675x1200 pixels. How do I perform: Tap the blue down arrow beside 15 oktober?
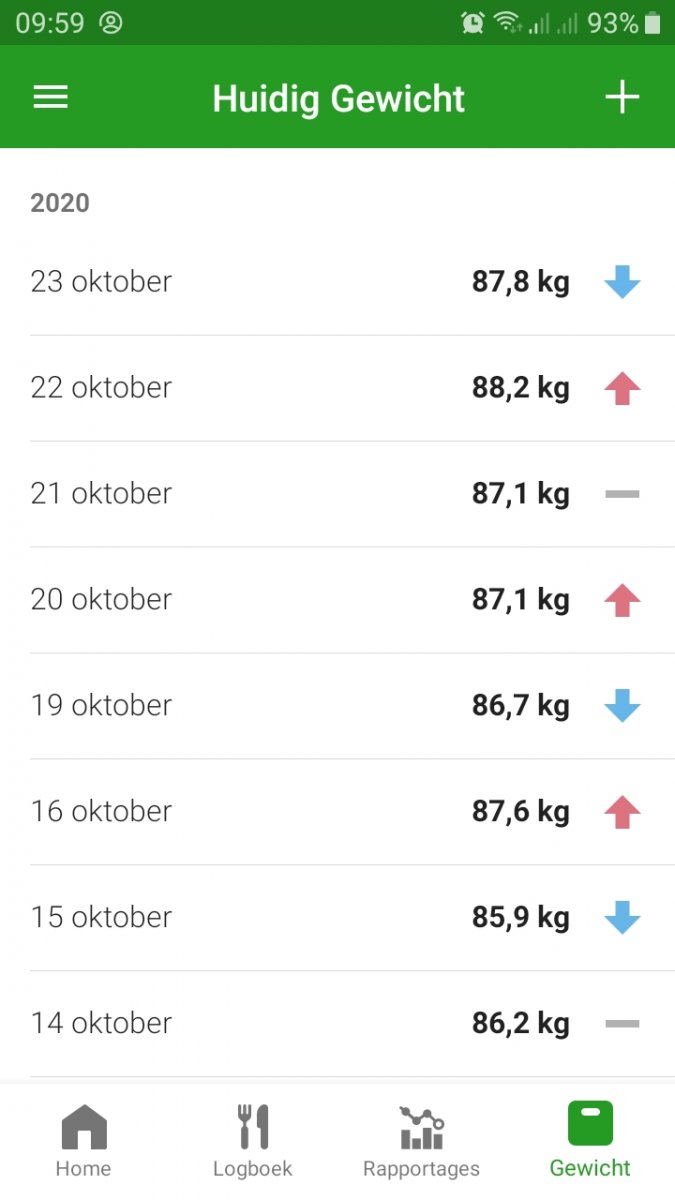pos(624,918)
